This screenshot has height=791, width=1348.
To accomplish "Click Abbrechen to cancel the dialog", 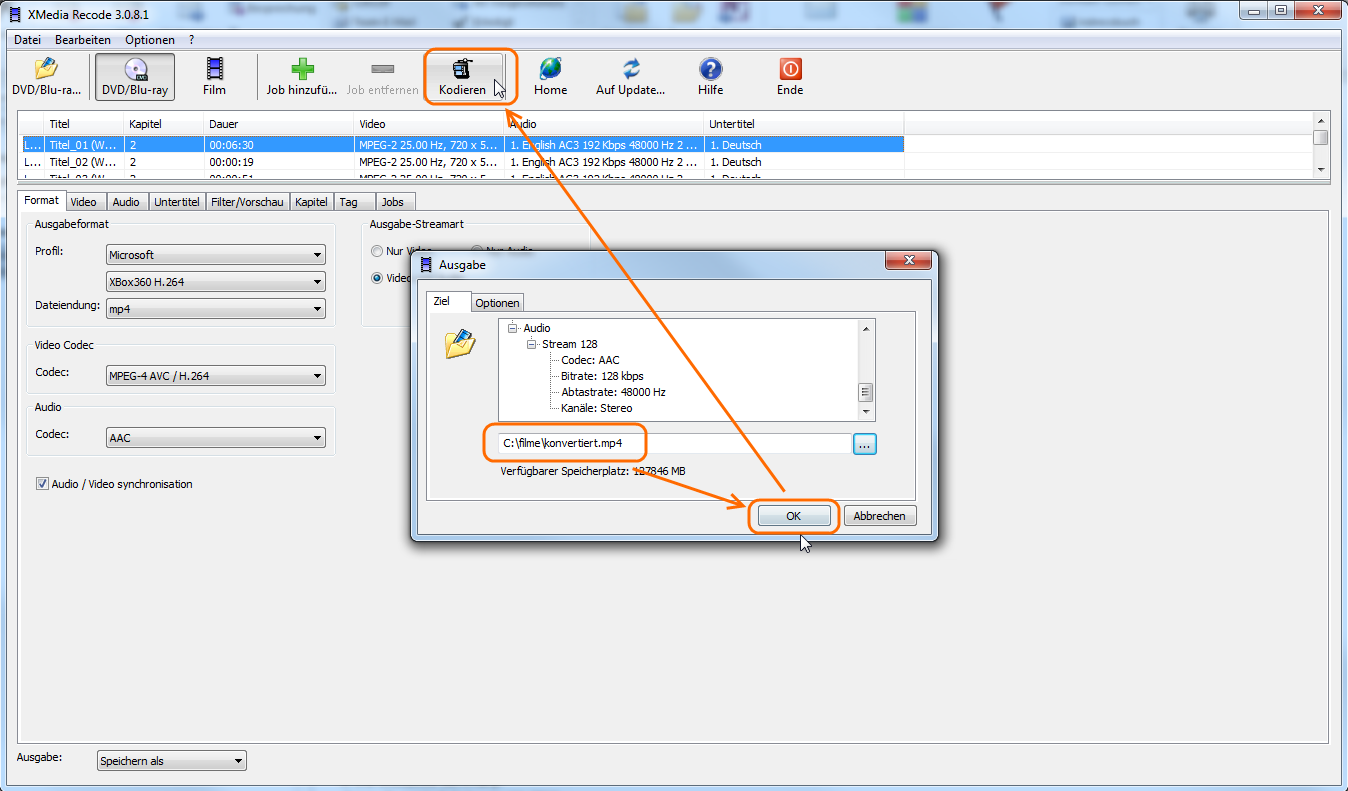I will [880, 516].
